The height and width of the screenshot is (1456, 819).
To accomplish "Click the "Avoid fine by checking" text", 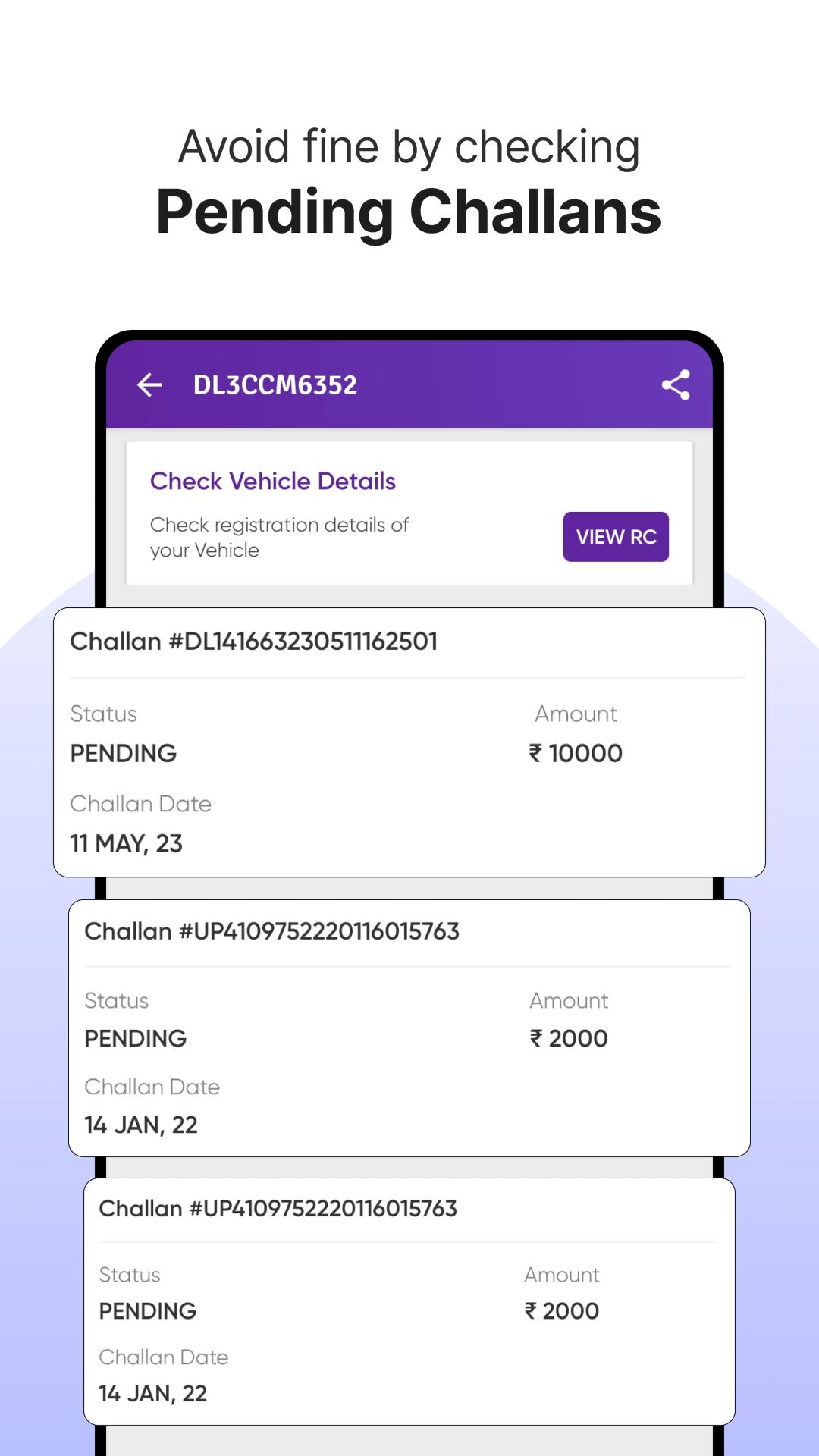I will coord(409,146).
